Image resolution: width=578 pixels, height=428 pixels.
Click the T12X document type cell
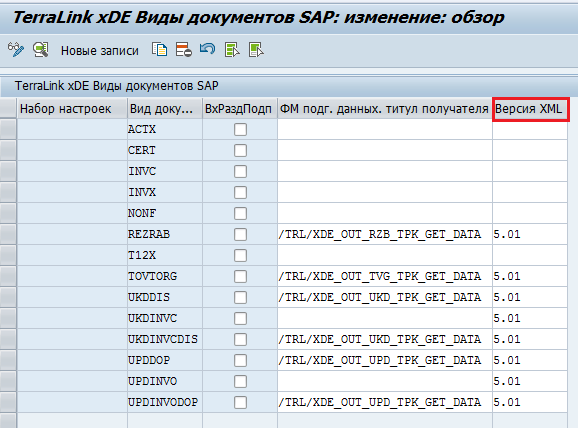[165, 255]
